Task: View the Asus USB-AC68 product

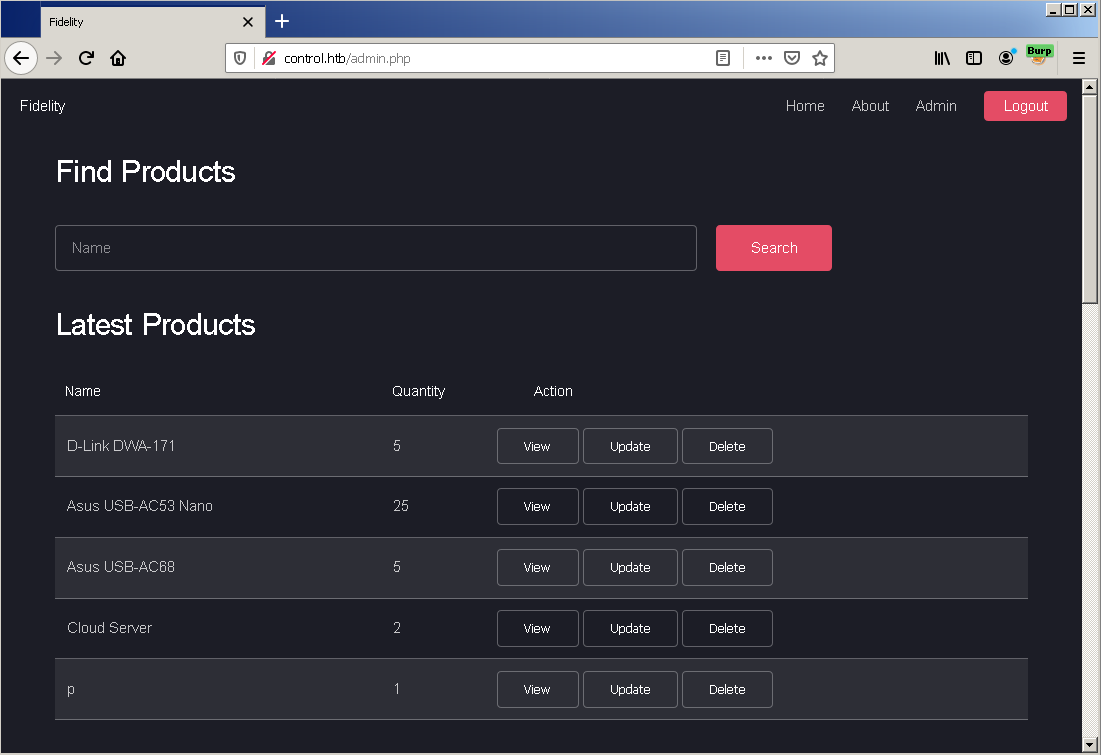Action: click(x=537, y=567)
